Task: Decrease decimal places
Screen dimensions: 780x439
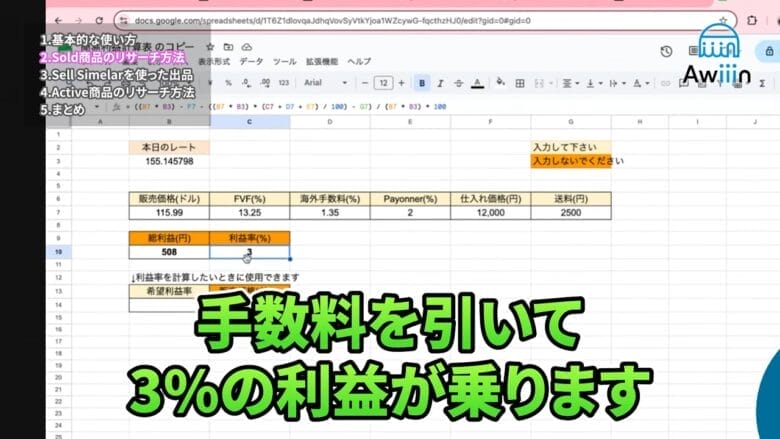Action: 246,83
